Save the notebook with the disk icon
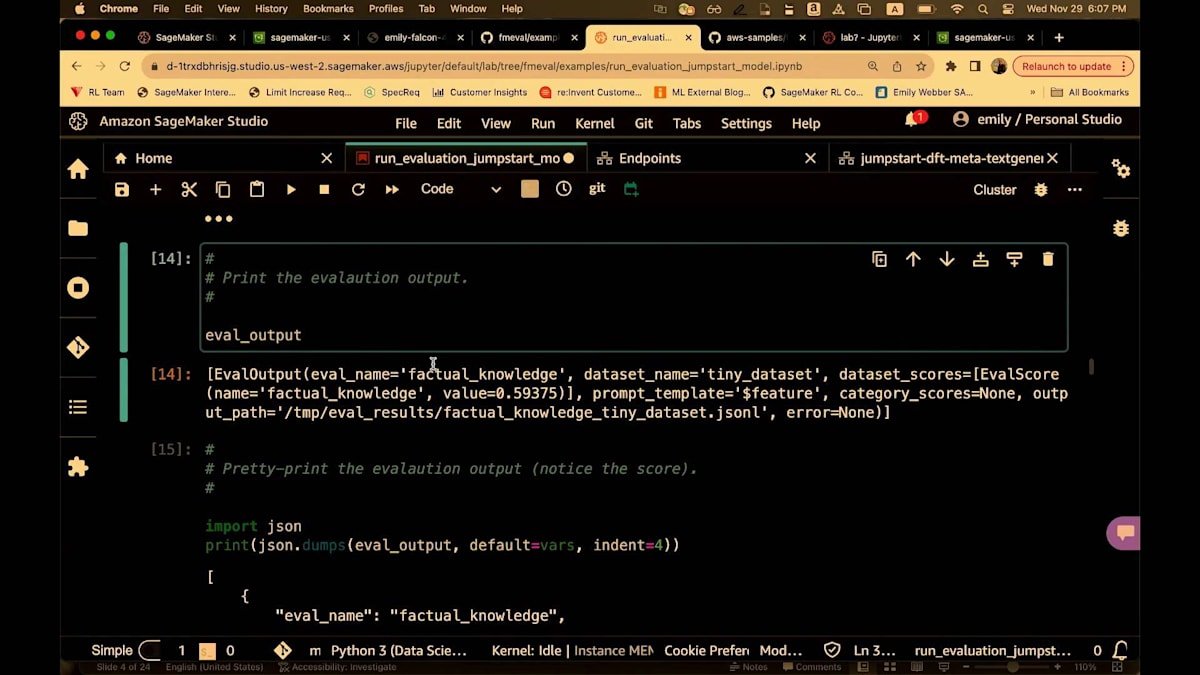 point(122,189)
